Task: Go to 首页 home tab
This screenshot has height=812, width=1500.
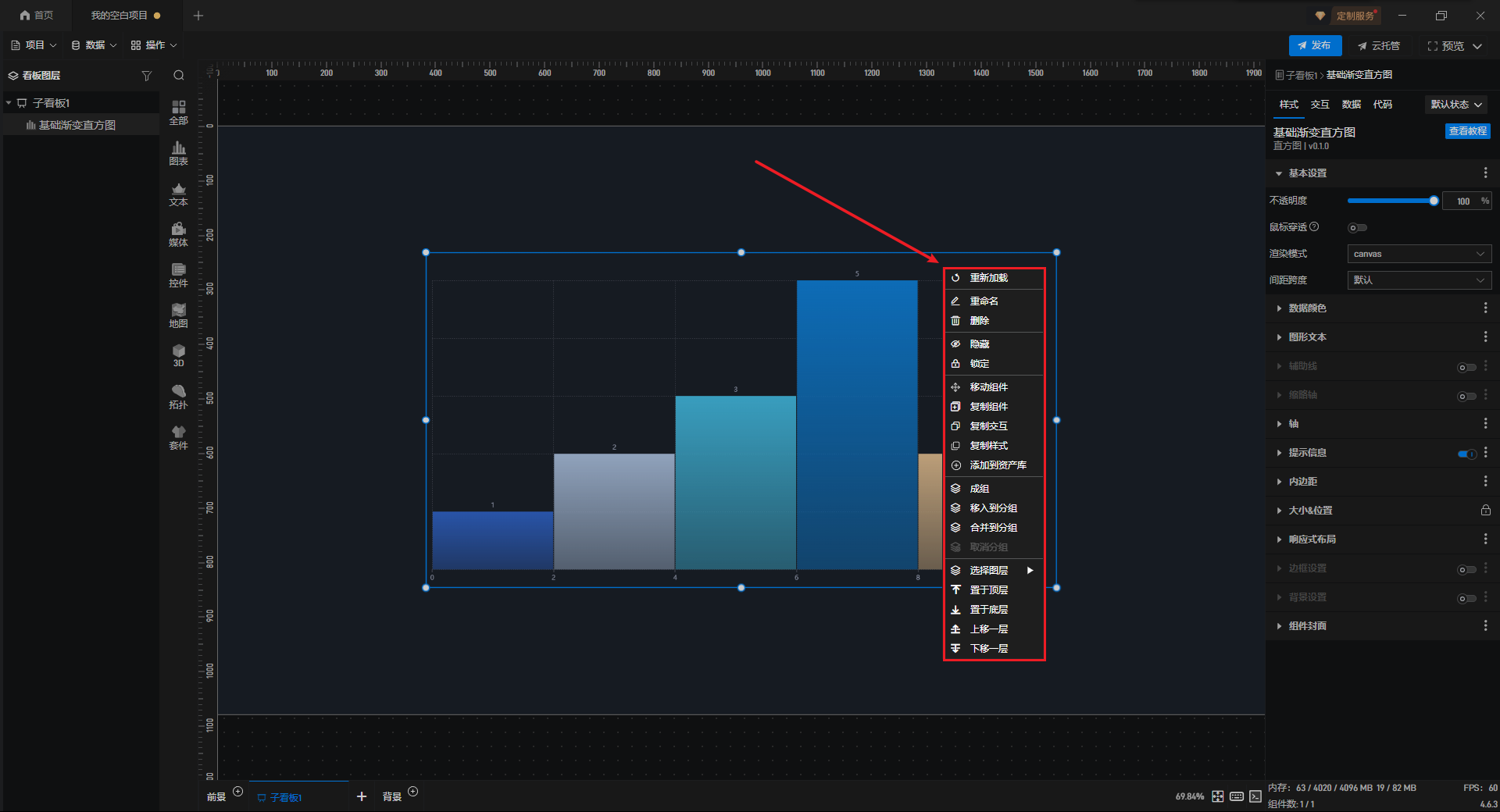Action: (x=36, y=16)
